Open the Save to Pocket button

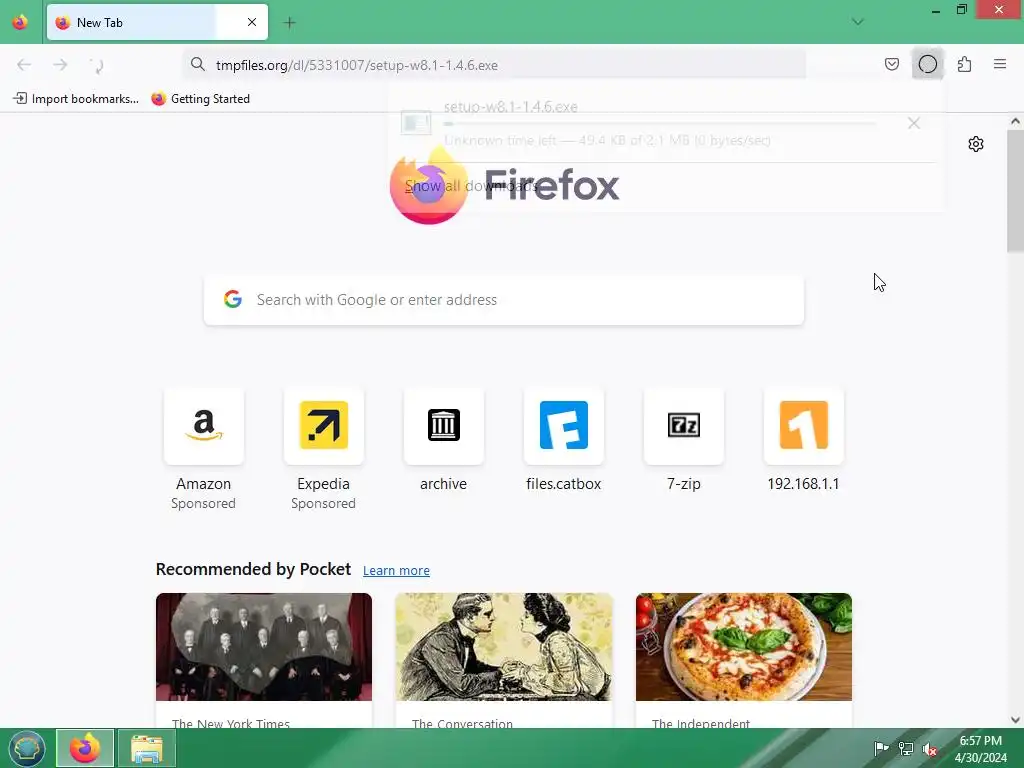point(891,64)
